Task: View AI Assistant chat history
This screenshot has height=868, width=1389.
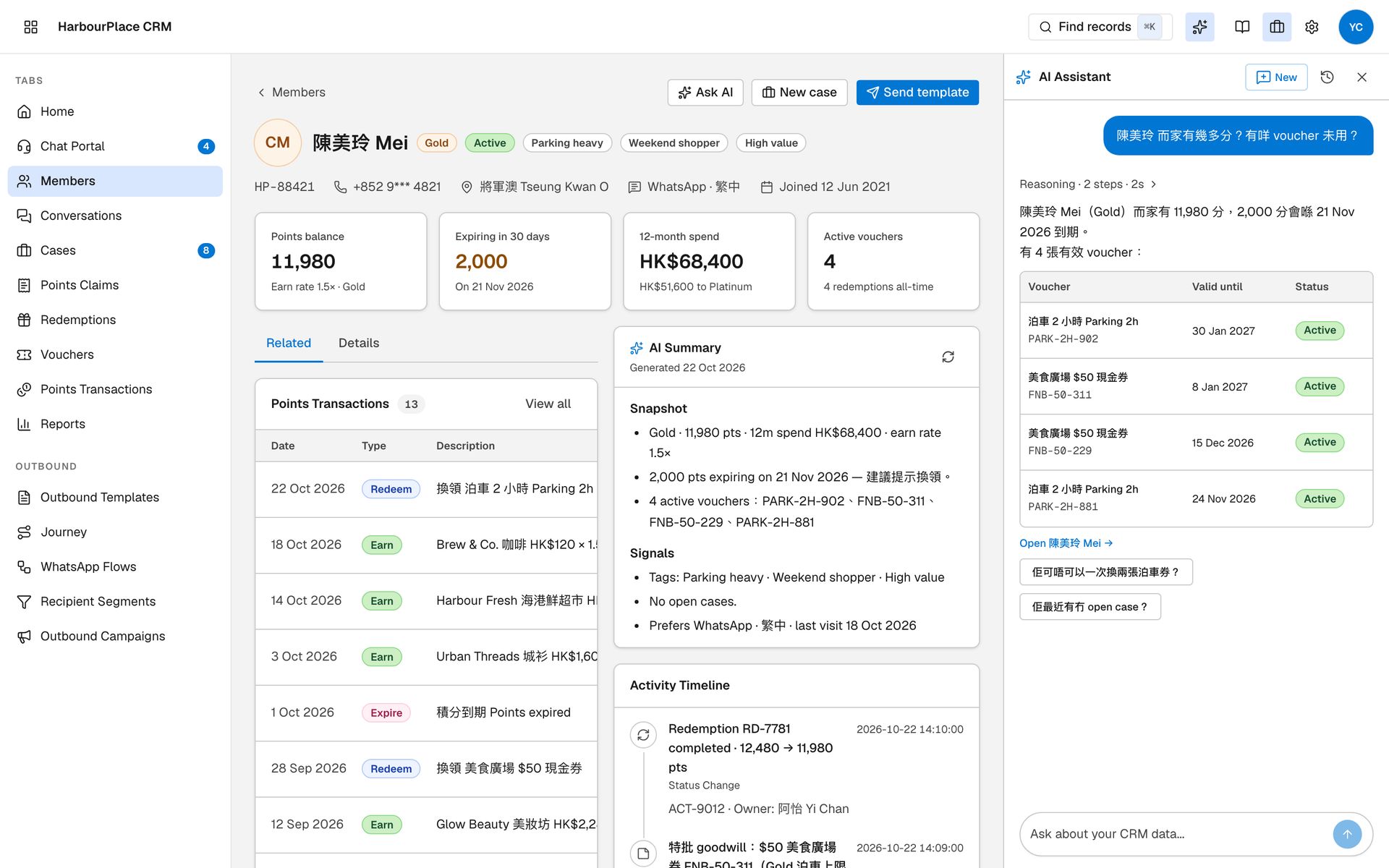Action: [x=1327, y=77]
